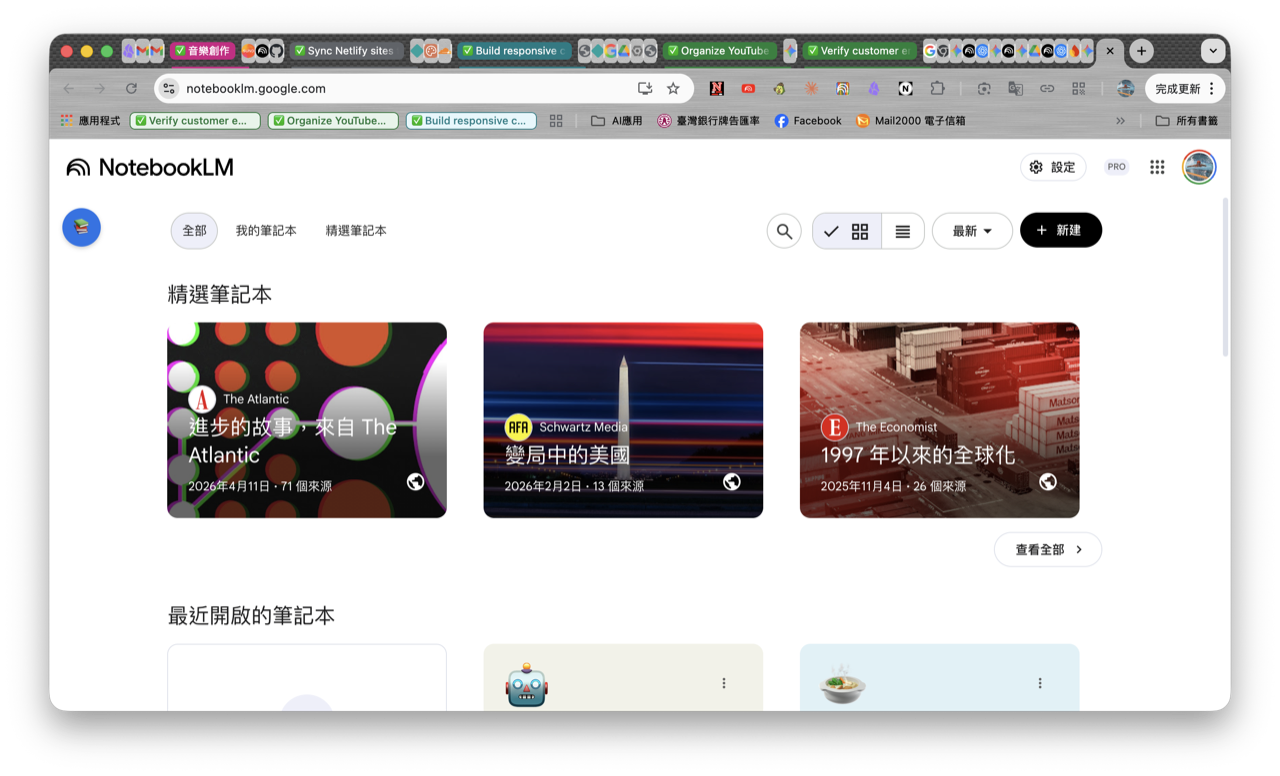Open the AI應用 bookmarks folder
The image size is (1280, 776).
tap(617, 120)
